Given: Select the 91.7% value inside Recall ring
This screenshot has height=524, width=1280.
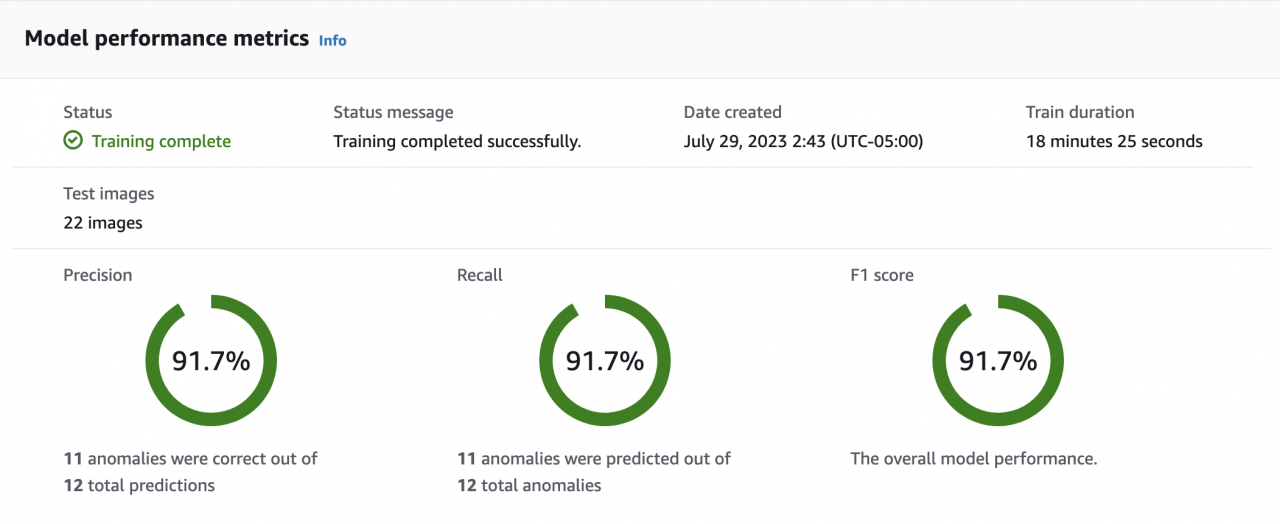Looking at the screenshot, I should [605, 361].
